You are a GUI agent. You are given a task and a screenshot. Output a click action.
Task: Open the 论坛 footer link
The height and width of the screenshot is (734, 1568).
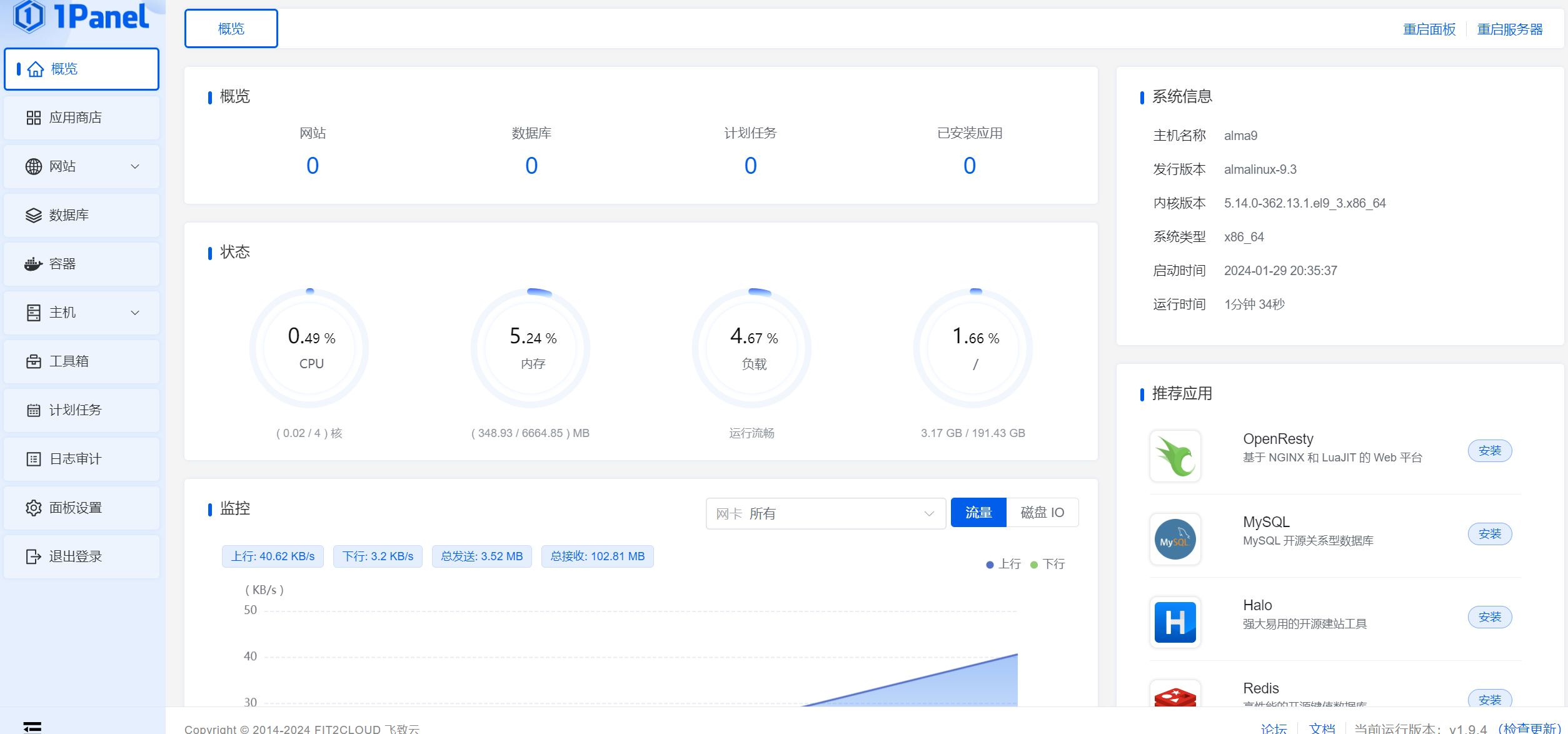[x=1274, y=728]
